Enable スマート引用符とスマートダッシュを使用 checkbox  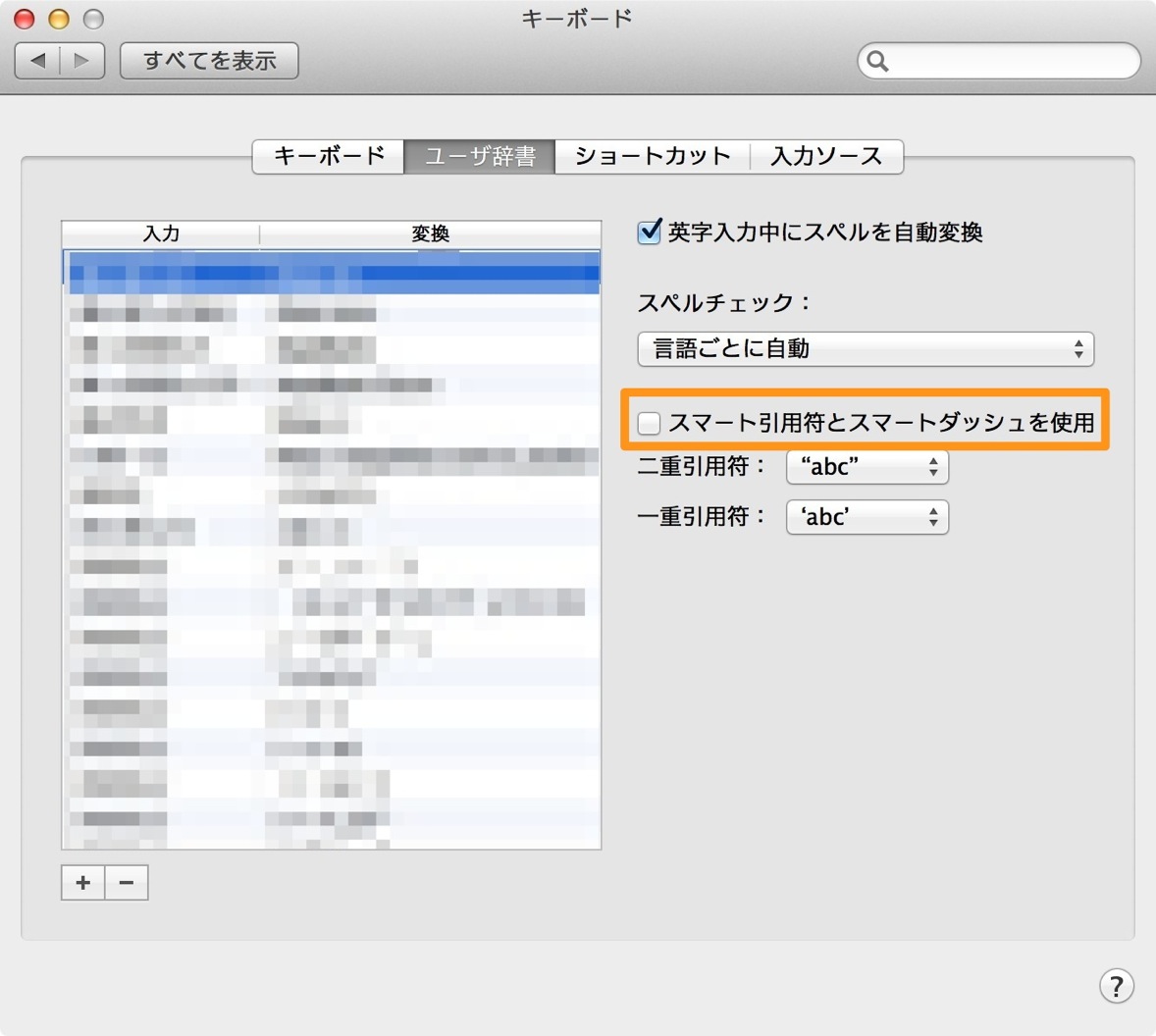[x=649, y=423]
